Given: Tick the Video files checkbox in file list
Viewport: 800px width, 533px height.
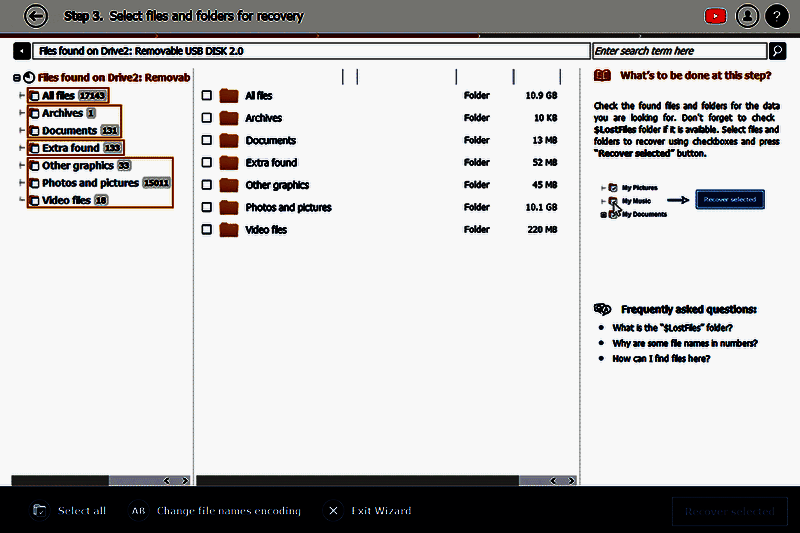Looking at the screenshot, I should [207, 230].
